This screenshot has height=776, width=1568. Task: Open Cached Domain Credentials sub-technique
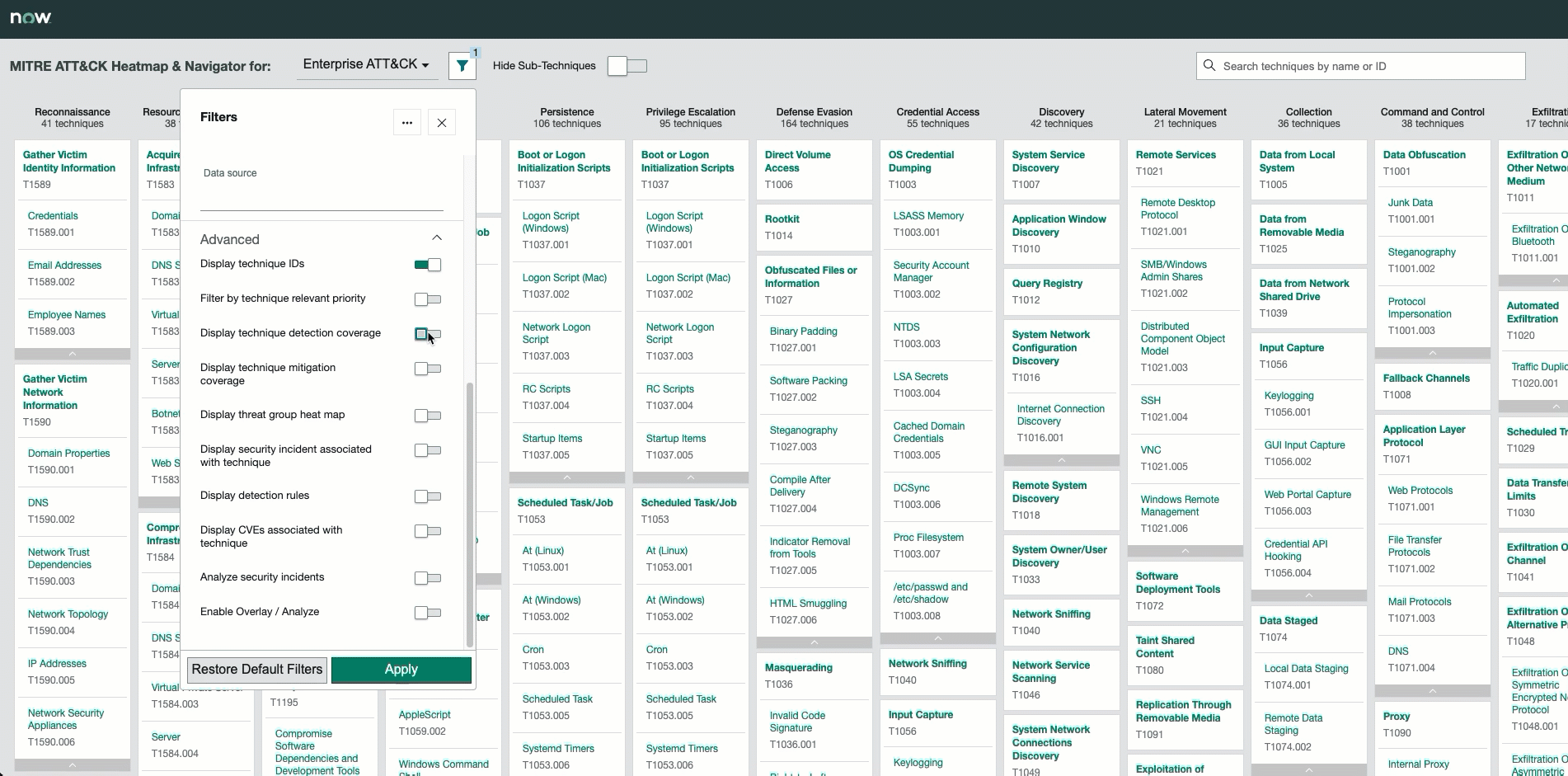(929, 432)
